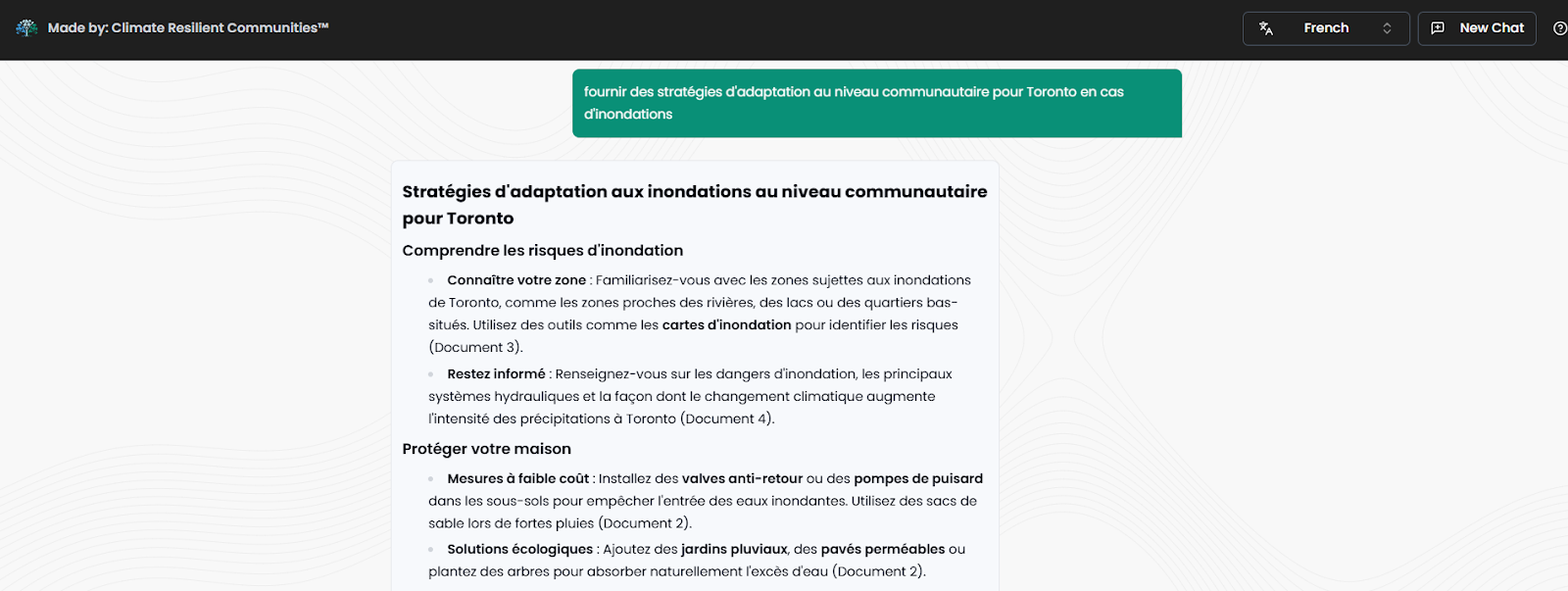The image size is (1568, 591).
Task: Open the help question mark icon
Action: (1560, 28)
